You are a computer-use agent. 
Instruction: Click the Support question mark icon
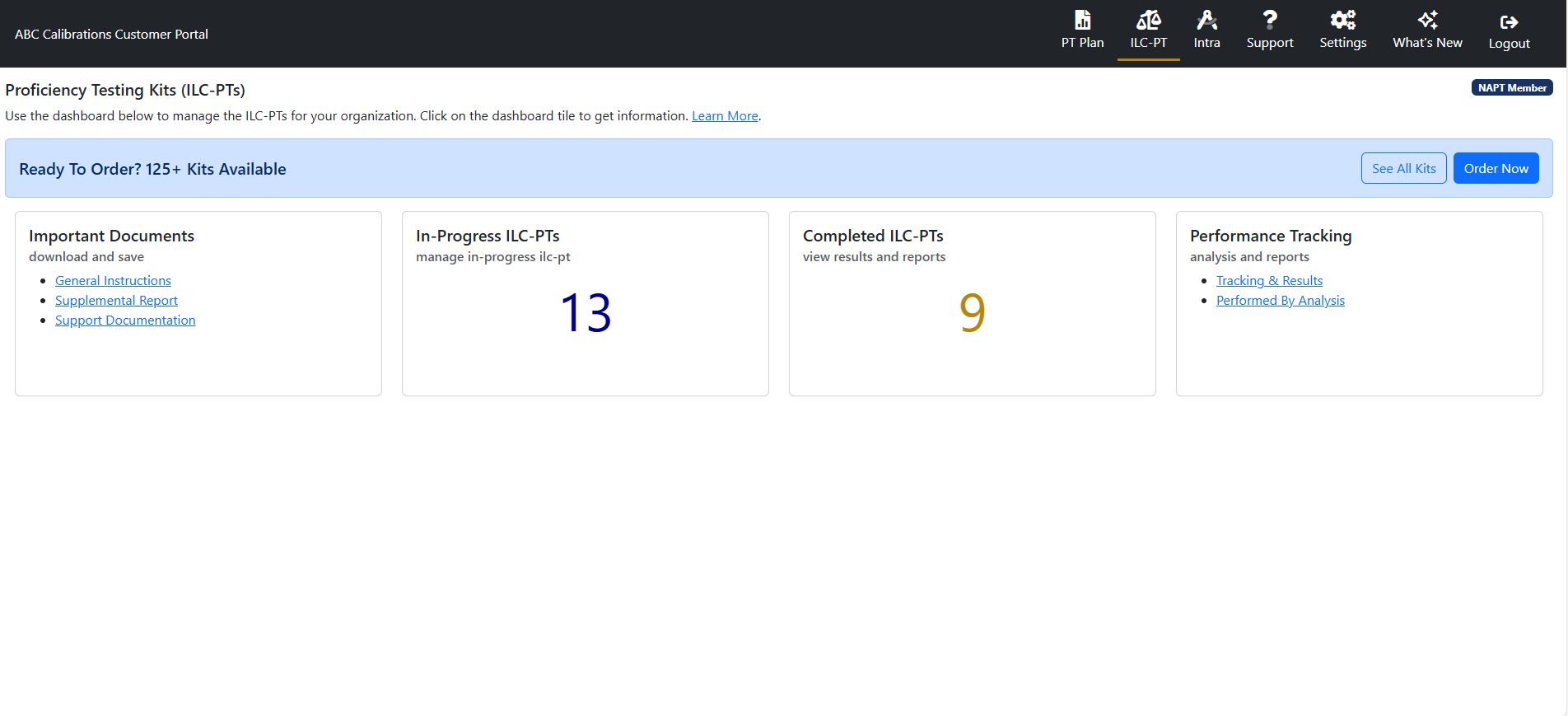click(1269, 20)
